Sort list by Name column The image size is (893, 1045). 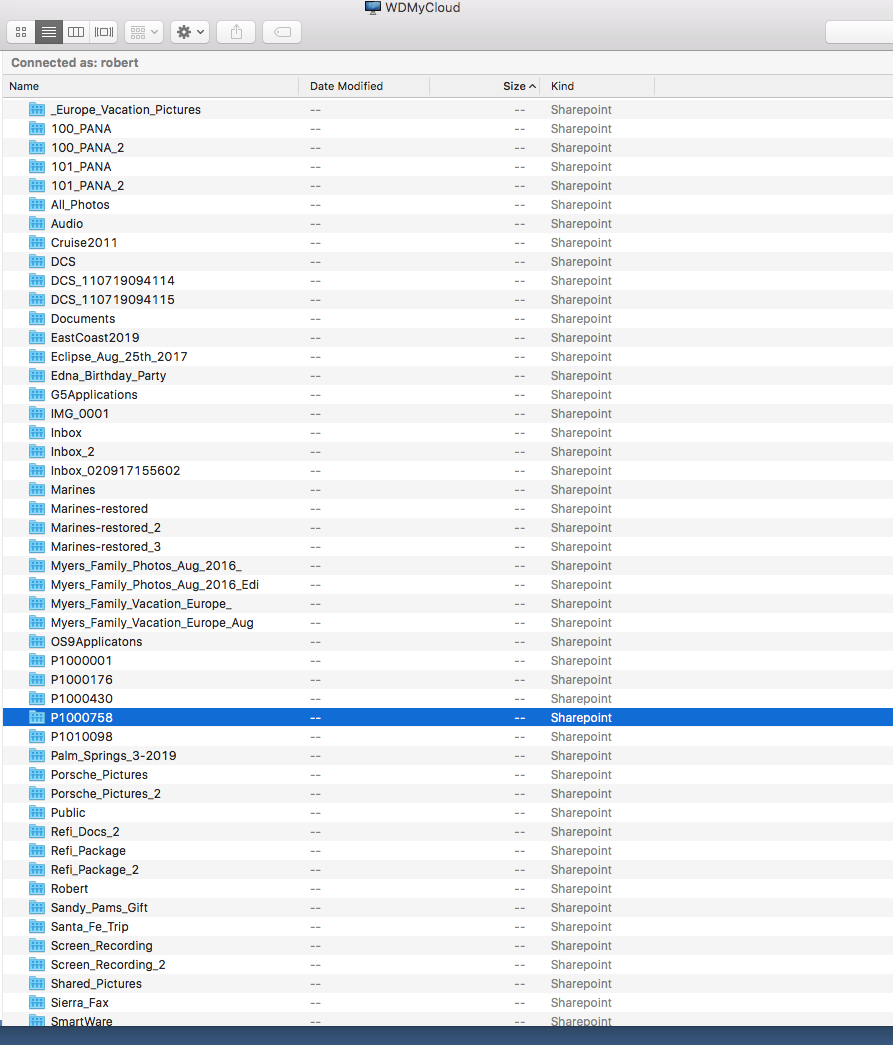[151, 86]
